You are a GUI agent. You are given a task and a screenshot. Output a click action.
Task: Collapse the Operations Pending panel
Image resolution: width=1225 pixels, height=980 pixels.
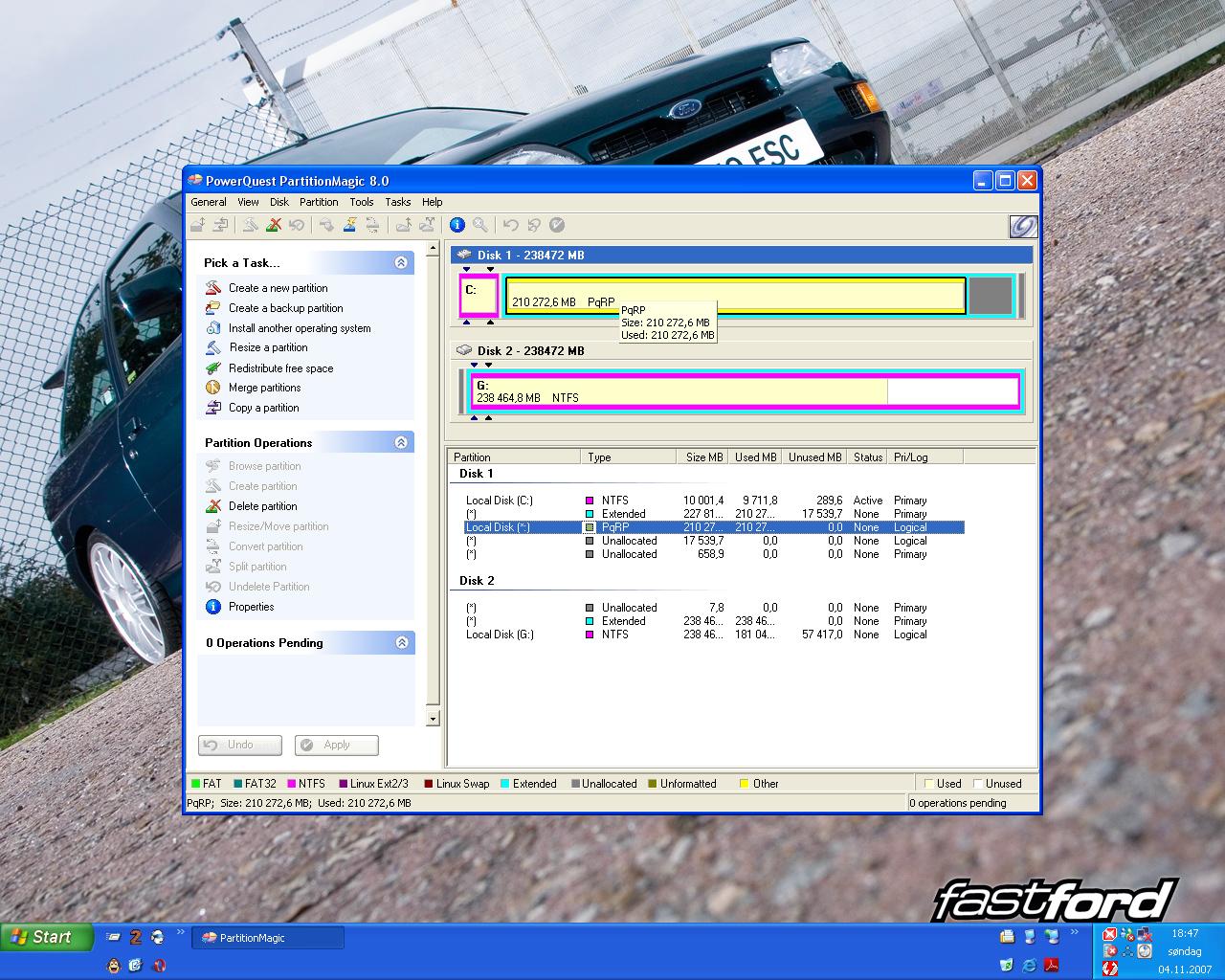(401, 642)
